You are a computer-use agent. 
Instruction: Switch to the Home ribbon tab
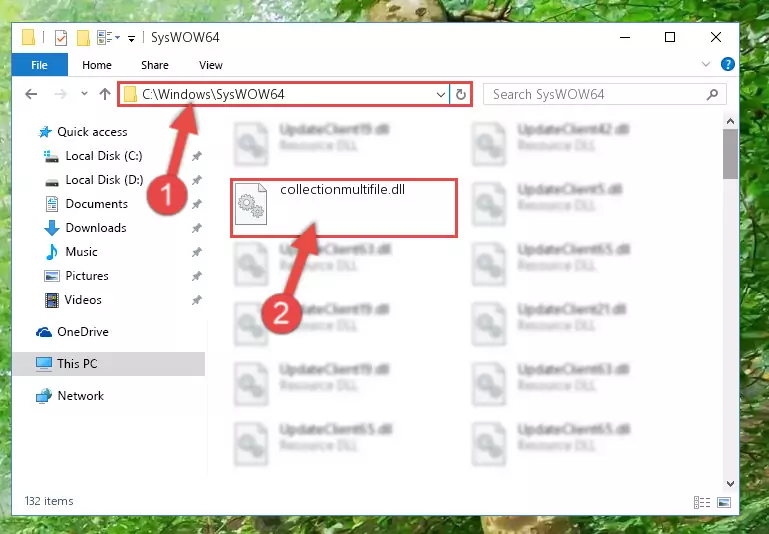97,65
